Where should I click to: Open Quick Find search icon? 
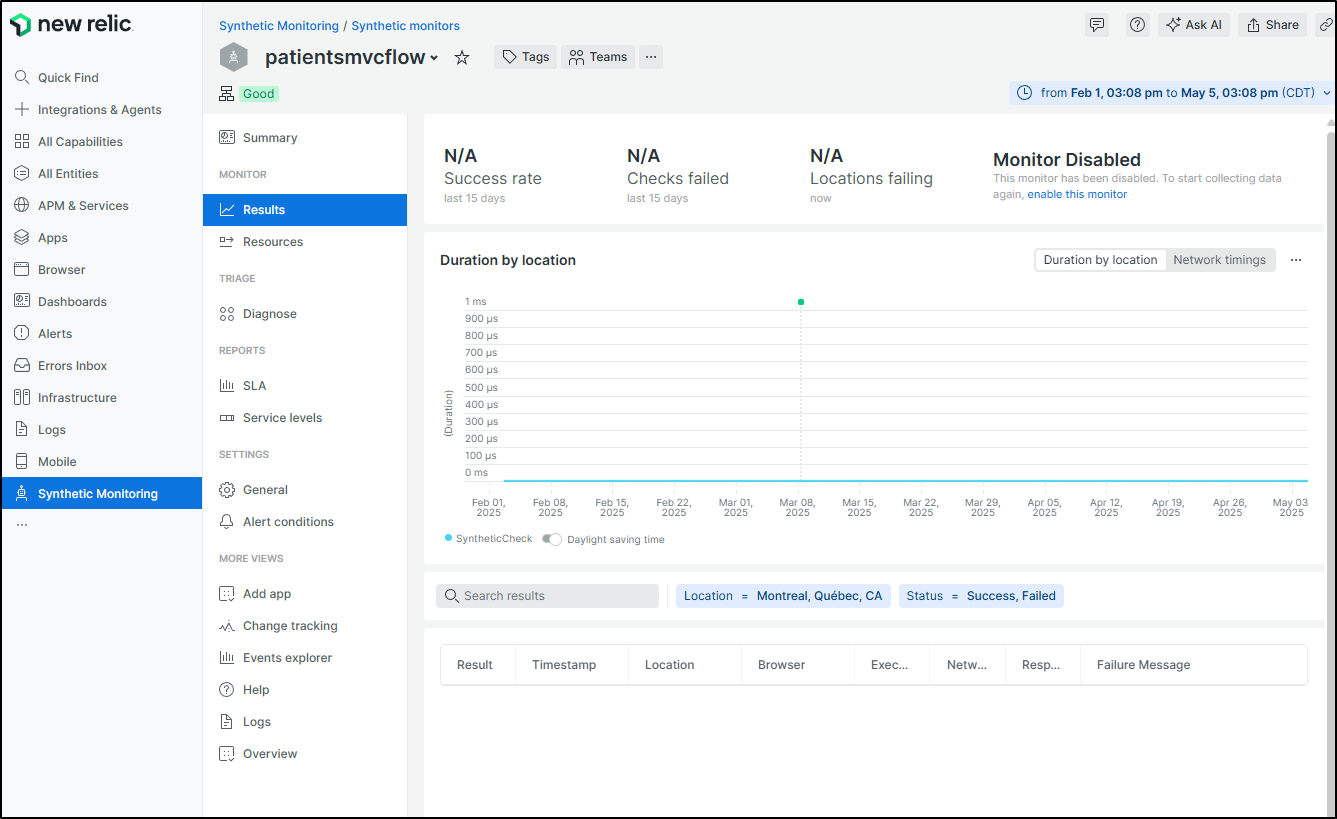(22, 77)
